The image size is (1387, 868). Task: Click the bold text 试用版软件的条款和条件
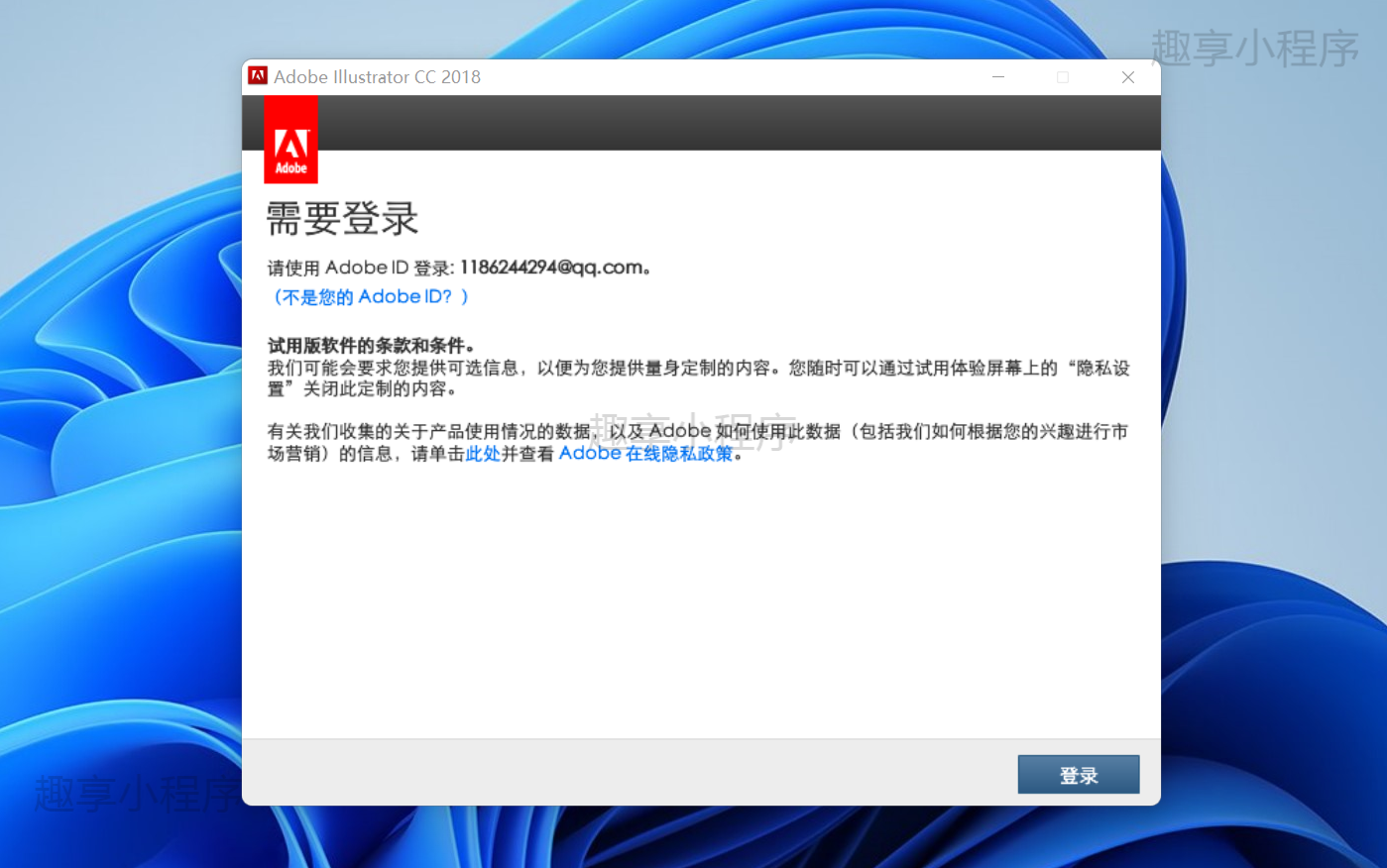(x=366, y=346)
